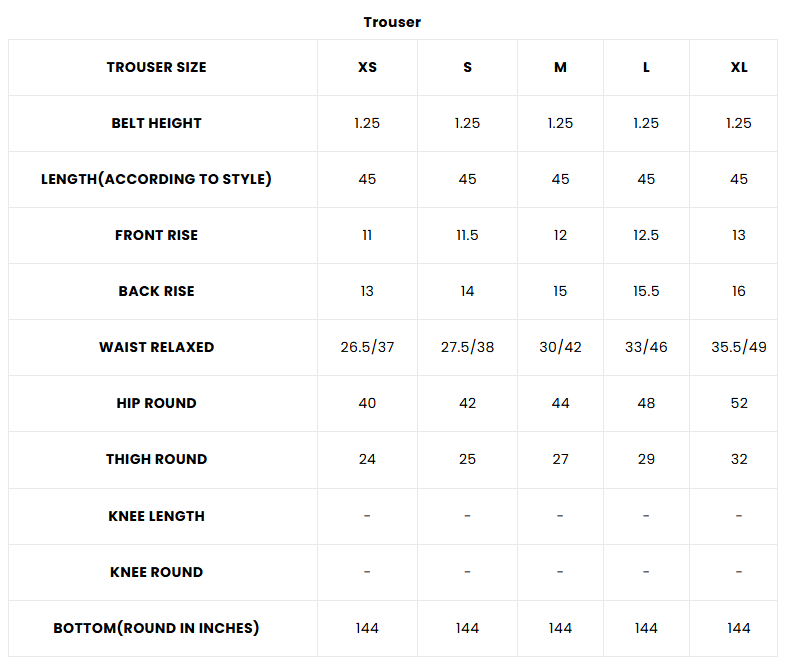Select thigh round value 27
Screen dimensions: 785x671
560,459
